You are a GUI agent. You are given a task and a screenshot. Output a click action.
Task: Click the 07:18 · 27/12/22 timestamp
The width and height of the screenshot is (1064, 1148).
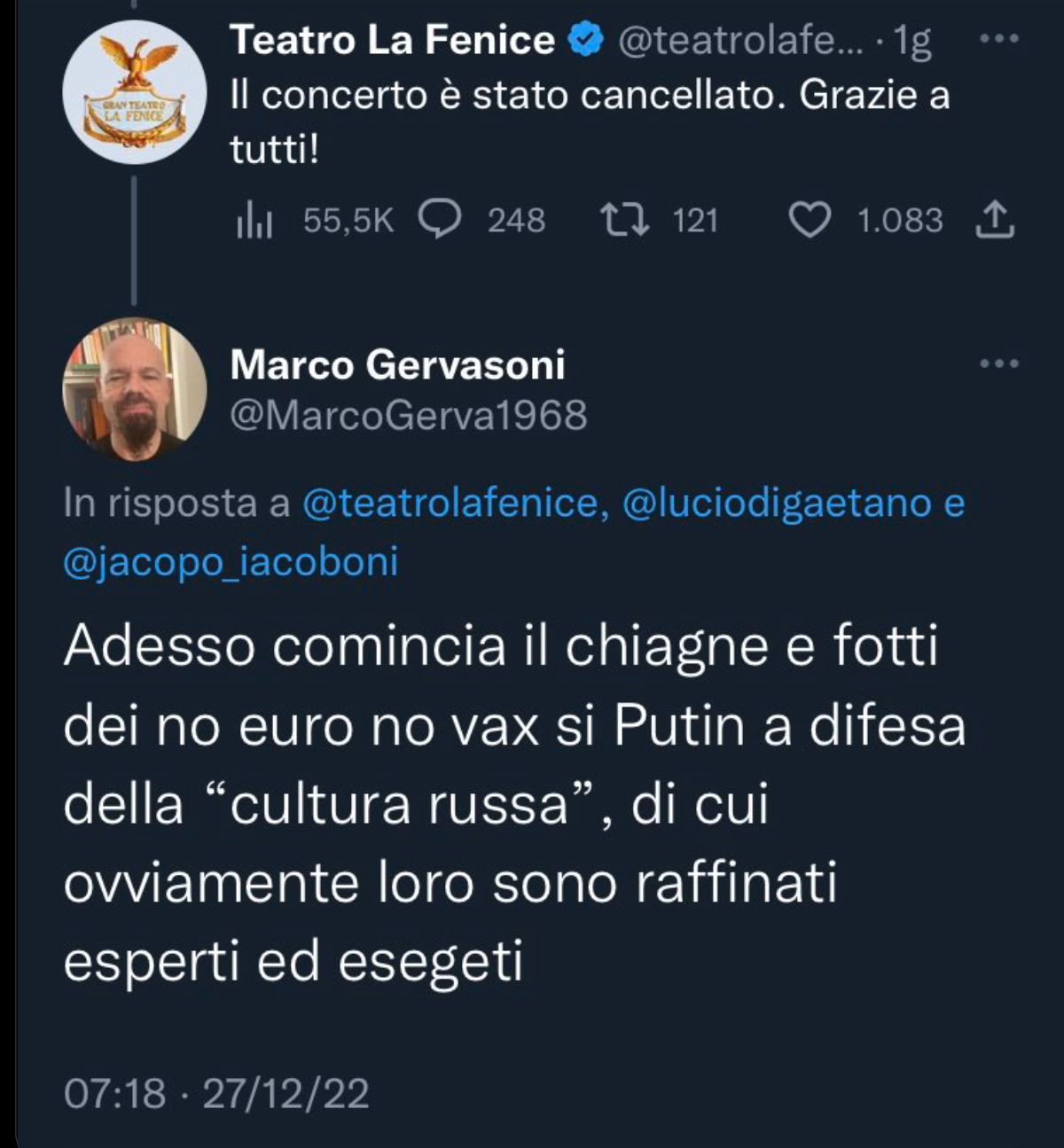[216, 1093]
